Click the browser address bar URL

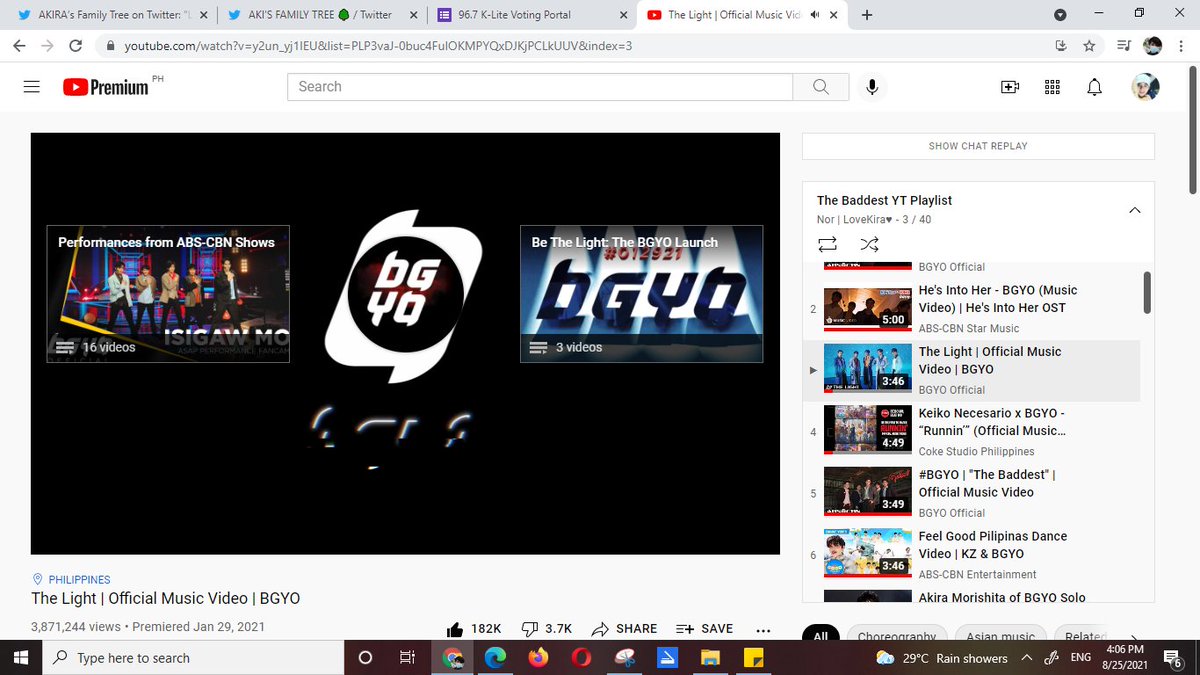click(378, 46)
